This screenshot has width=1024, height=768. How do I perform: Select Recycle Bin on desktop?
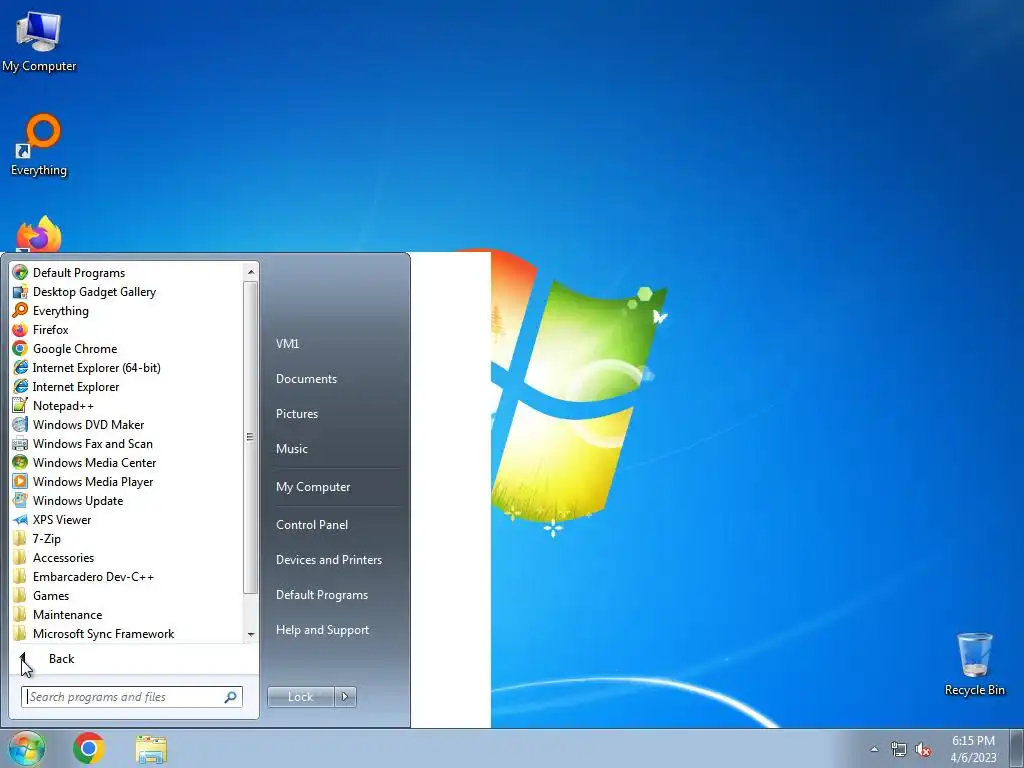(974, 664)
